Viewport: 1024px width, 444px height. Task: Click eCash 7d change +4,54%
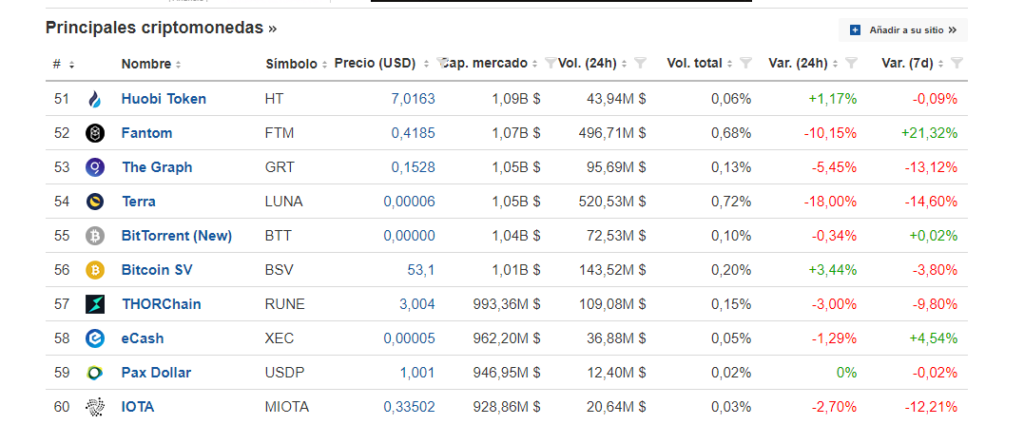[x=933, y=338]
